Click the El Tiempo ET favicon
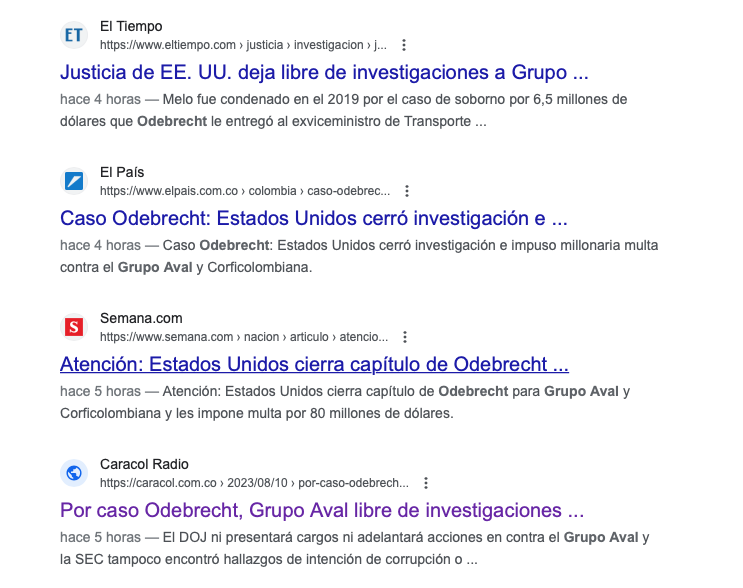 point(74,35)
